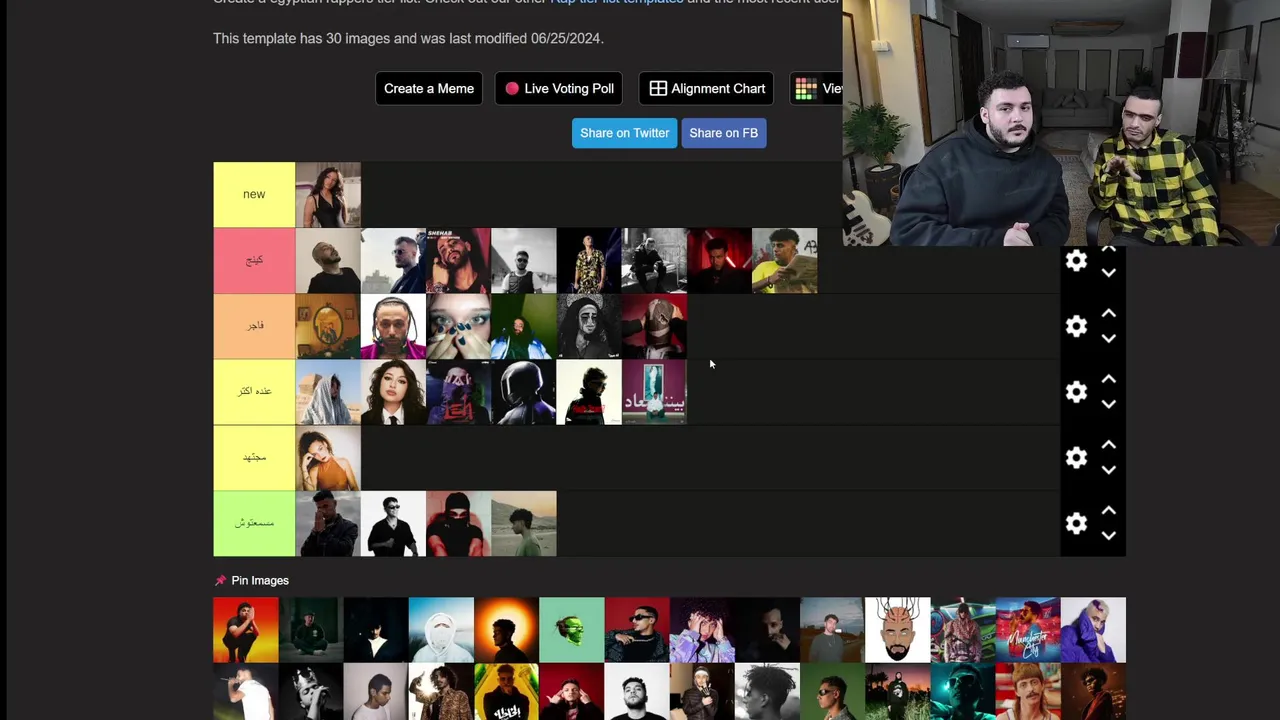Select the green مسمعتوش tier label

click(254, 523)
